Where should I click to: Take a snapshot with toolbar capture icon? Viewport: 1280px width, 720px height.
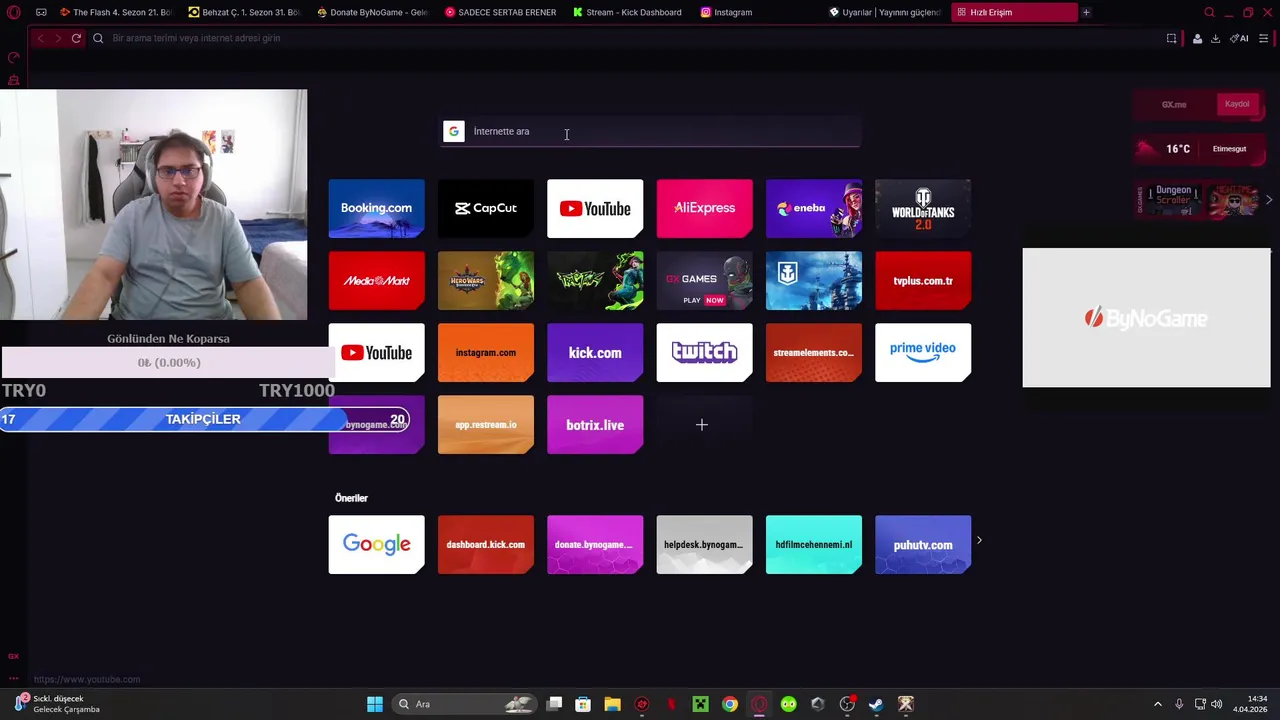tap(1171, 38)
